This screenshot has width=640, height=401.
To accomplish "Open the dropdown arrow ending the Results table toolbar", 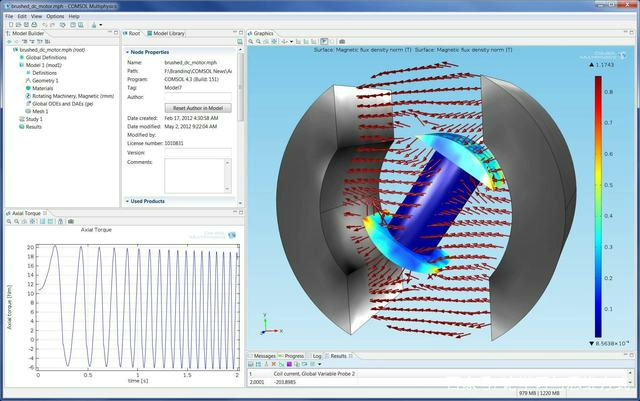I will [320, 364].
